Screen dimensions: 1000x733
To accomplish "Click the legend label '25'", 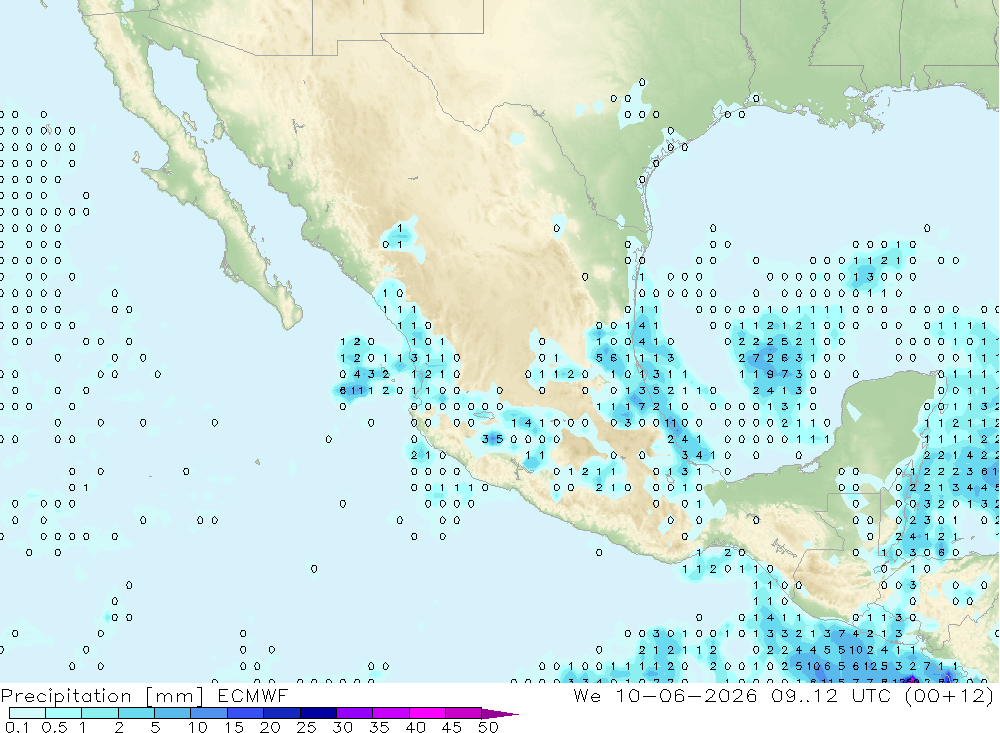I will click(307, 727).
